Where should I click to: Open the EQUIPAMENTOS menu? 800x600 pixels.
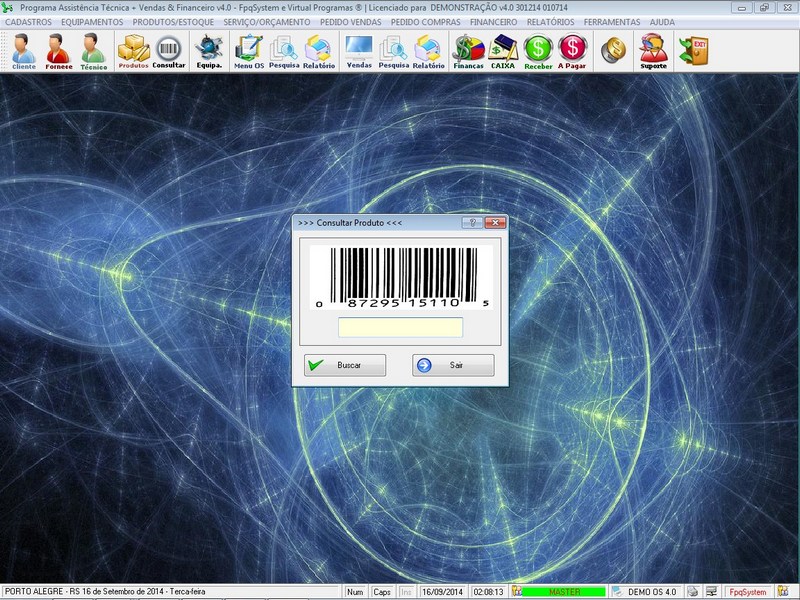(92, 22)
